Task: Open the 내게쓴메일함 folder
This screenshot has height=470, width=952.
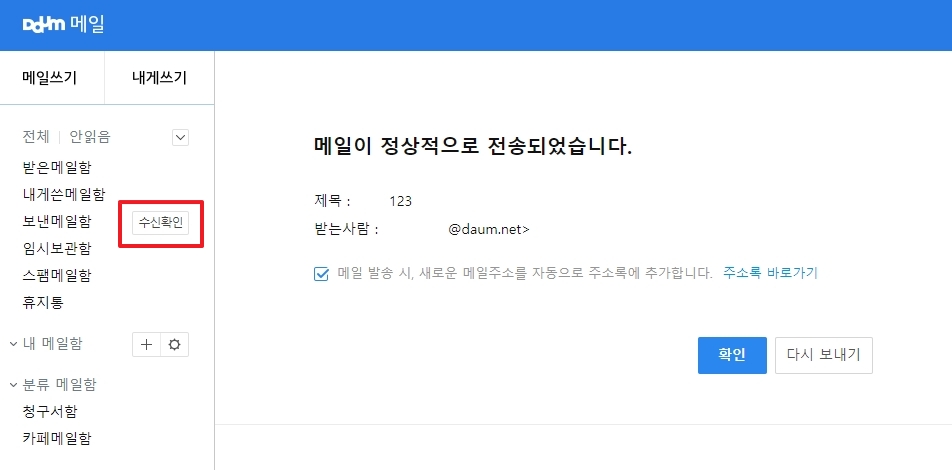Action: [x=64, y=194]
